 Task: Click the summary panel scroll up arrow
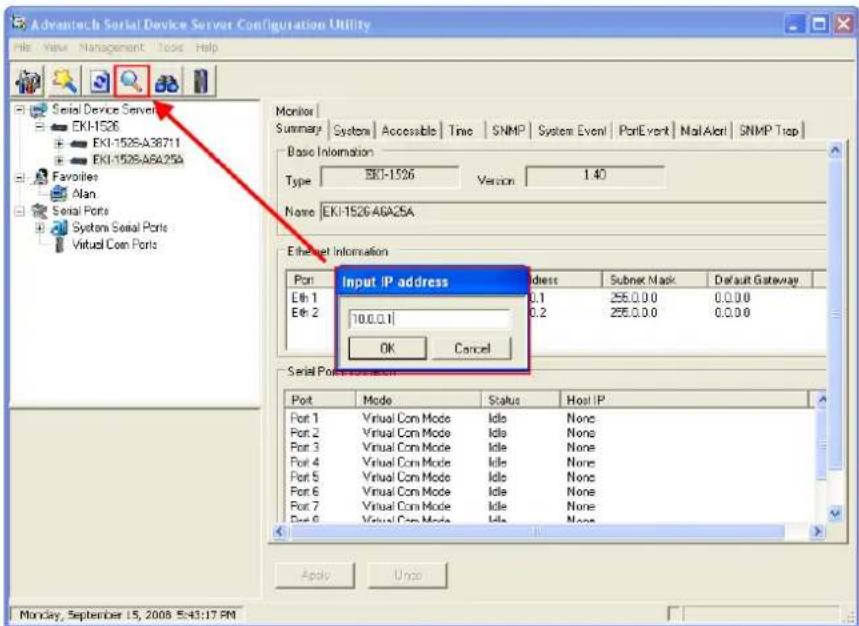[x=835, y=150]
